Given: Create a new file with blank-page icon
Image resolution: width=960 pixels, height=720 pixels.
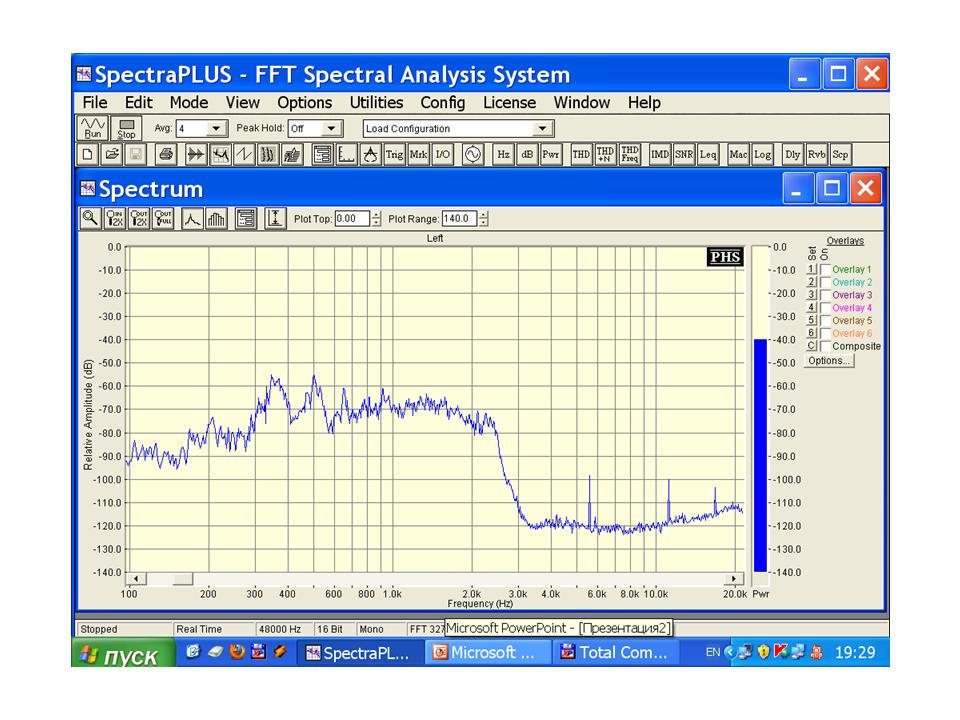Looking at the screenshot, I should [87, 154].
